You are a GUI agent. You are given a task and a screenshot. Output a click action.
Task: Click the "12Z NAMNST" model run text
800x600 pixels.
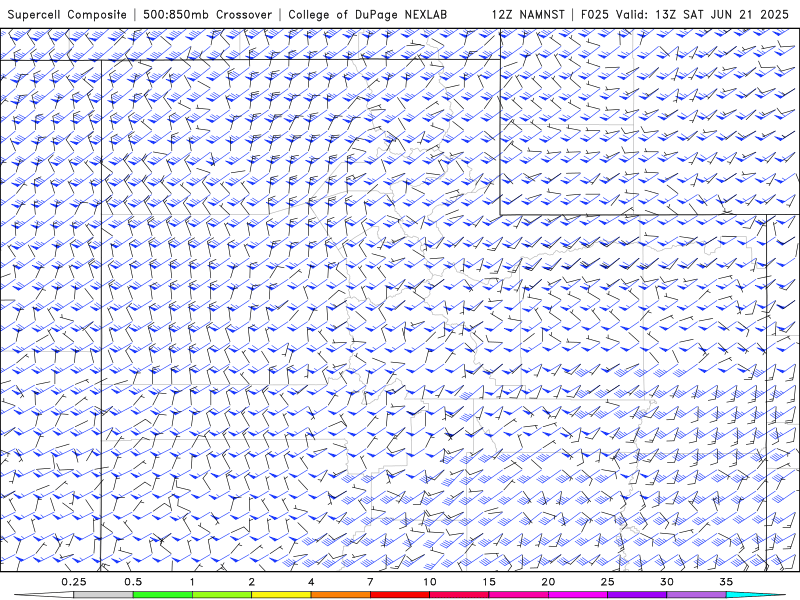click(x=528, y=14)
